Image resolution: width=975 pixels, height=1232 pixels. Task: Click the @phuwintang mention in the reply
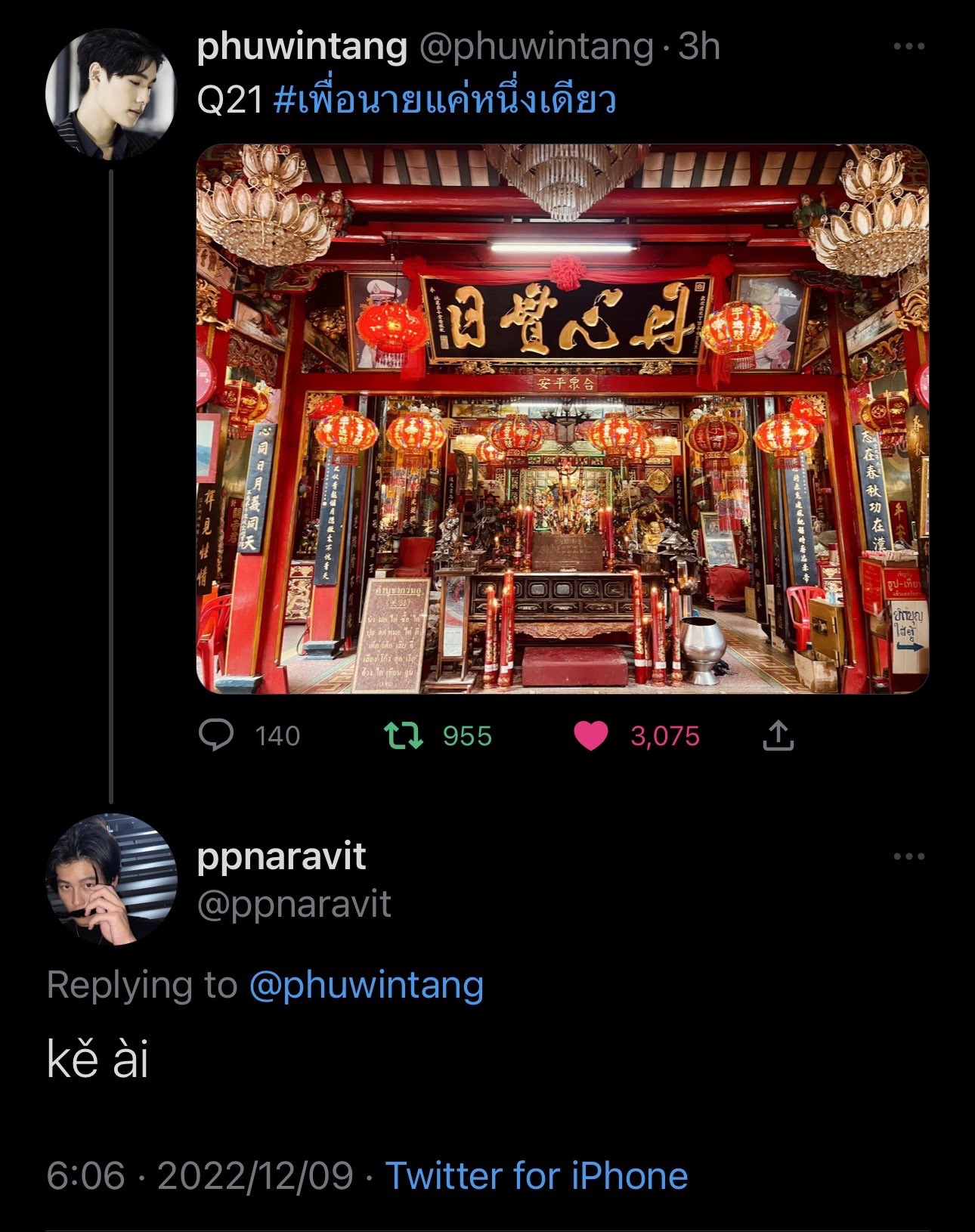coord(367,986)
